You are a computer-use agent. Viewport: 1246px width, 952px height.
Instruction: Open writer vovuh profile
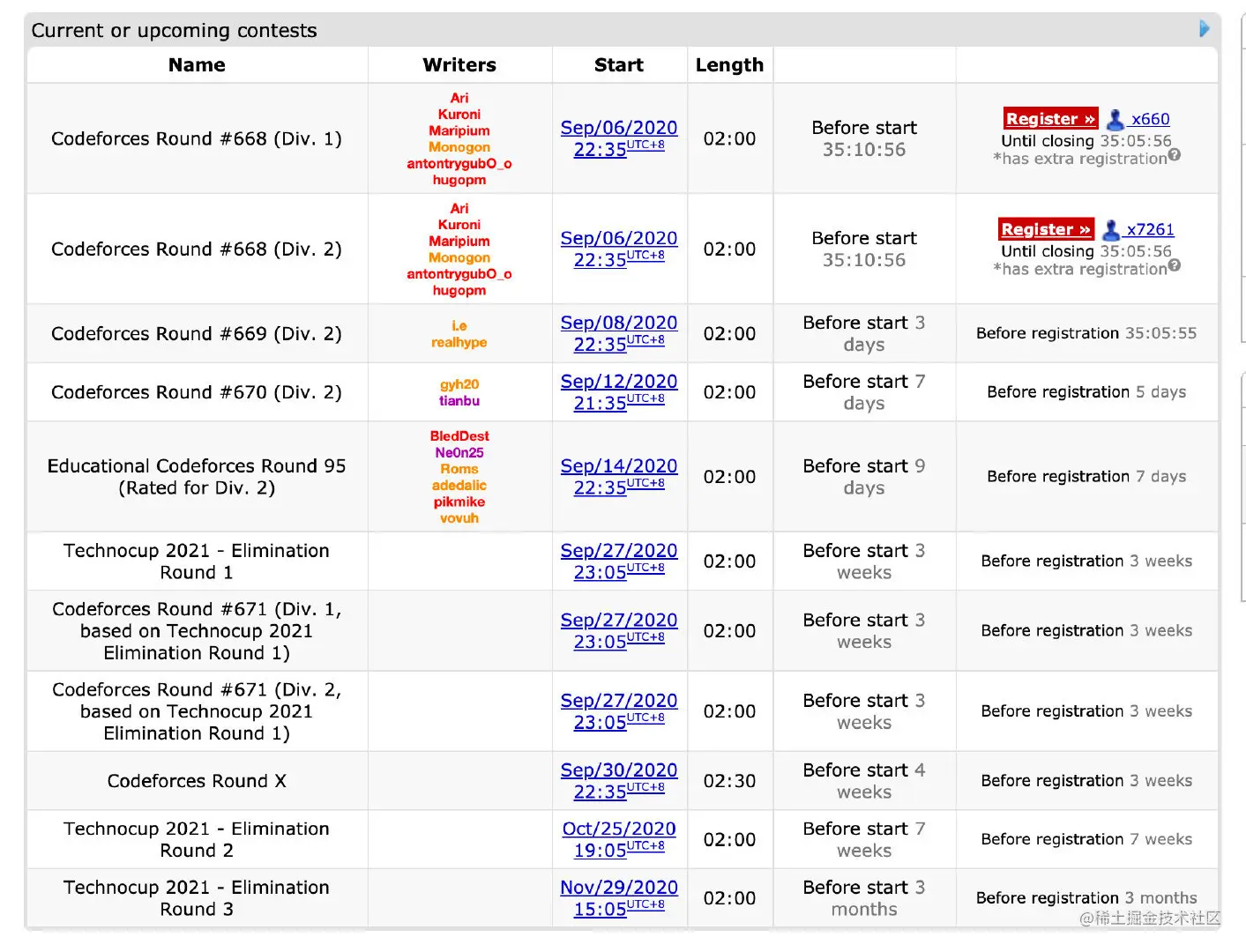(x=459, y=518)
